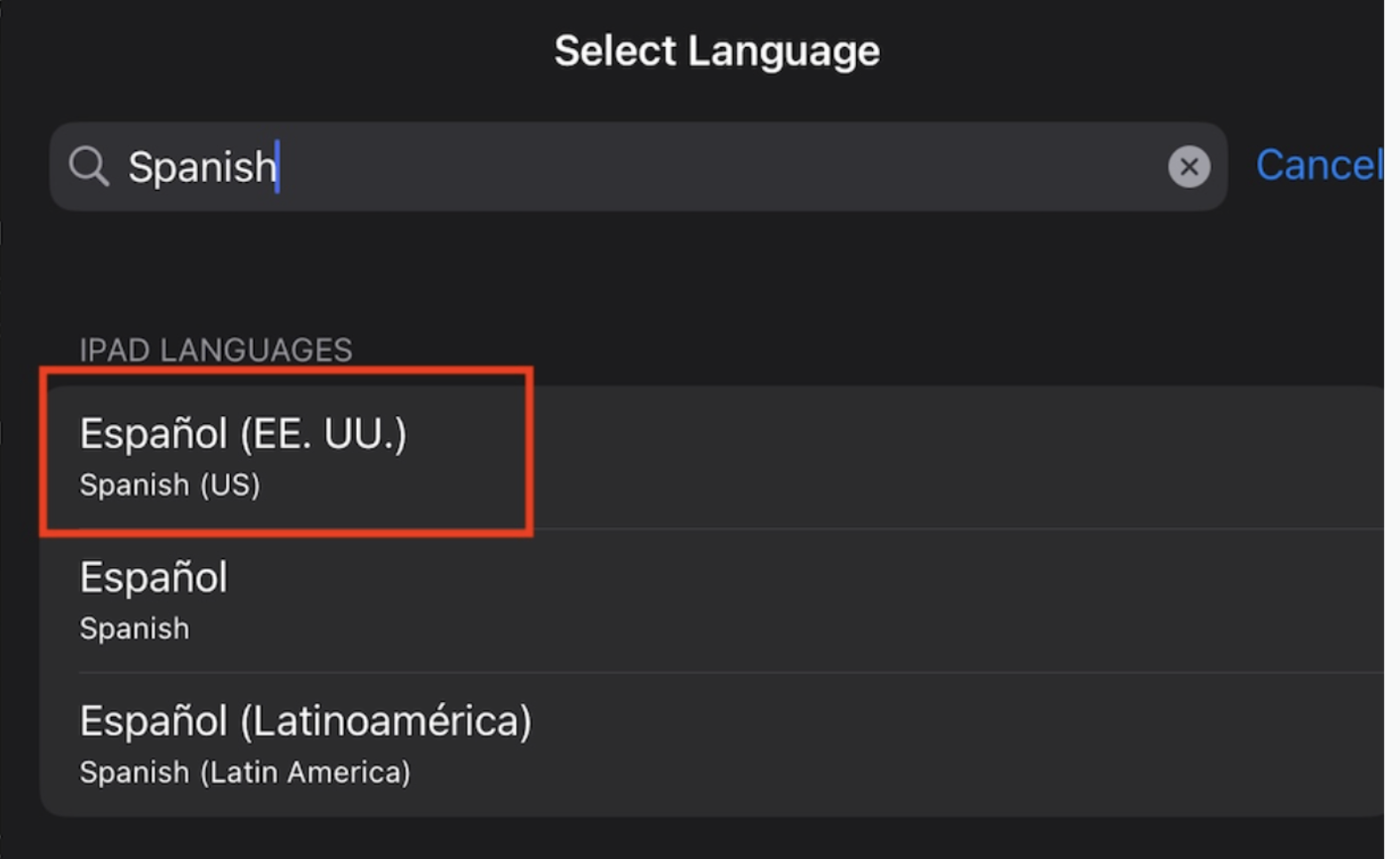Click the "Spanish" subtitle under Español
This screenshot has width=1400, height=859.
pos(134,629)
